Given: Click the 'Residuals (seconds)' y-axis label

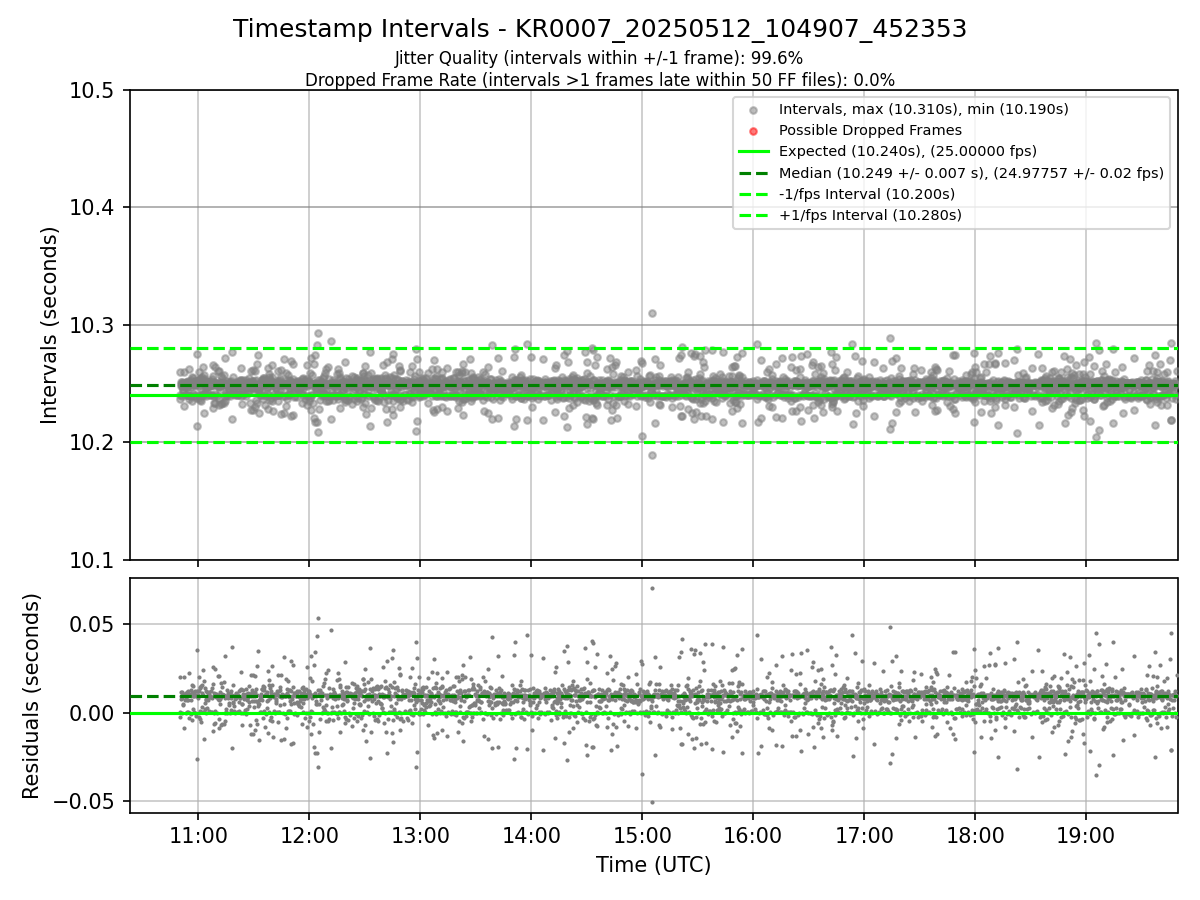Looking at the screenshot, I should pos(31,696).
